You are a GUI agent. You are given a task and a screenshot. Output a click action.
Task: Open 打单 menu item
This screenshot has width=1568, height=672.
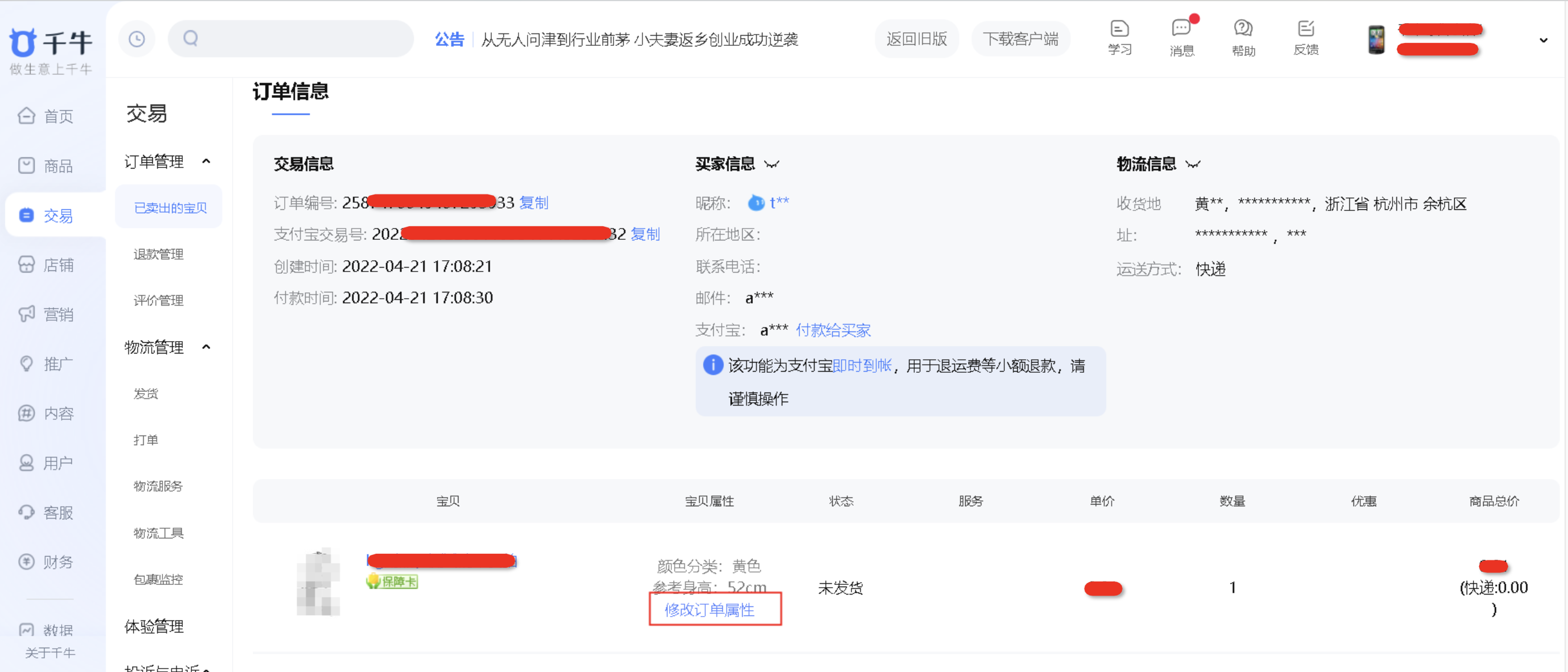(x=146, y=440)
